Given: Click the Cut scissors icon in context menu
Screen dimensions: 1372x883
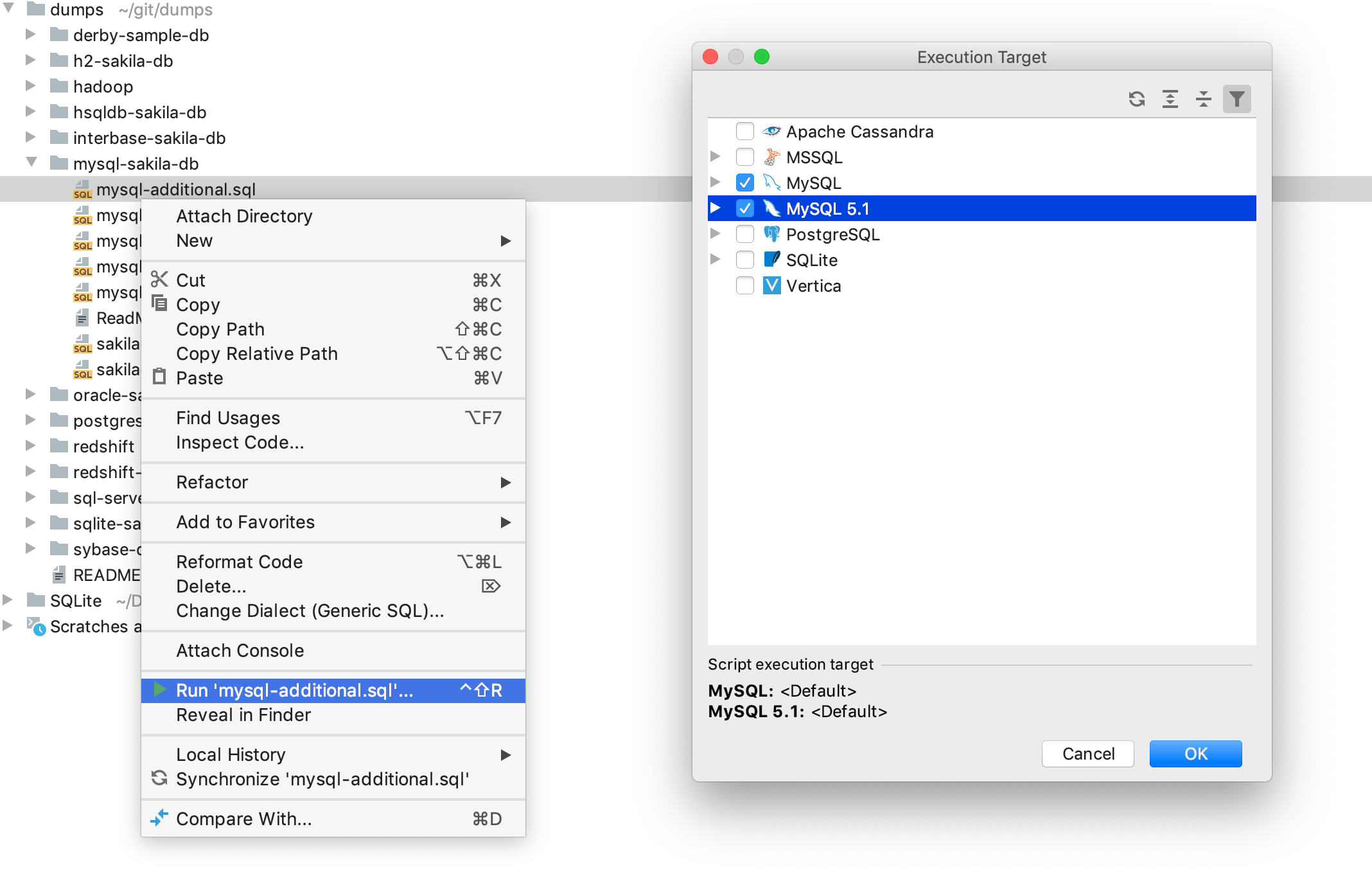Looking at the screenshot, I should (159, 280).
